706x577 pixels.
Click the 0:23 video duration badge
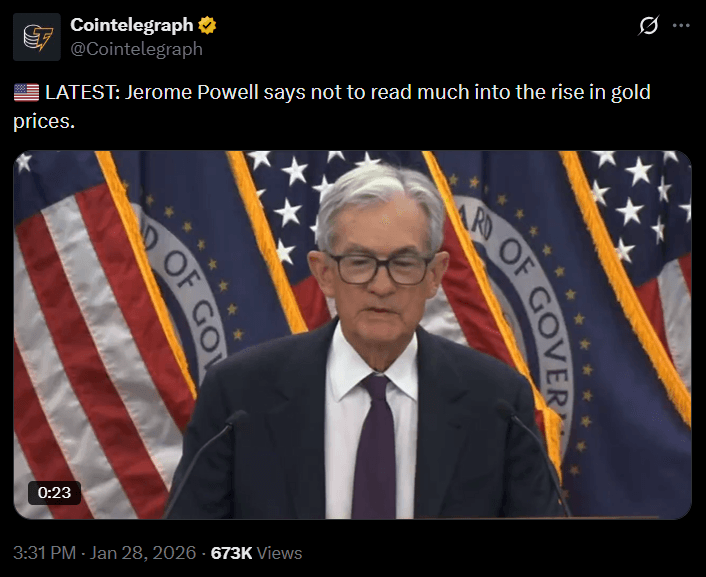54,492
